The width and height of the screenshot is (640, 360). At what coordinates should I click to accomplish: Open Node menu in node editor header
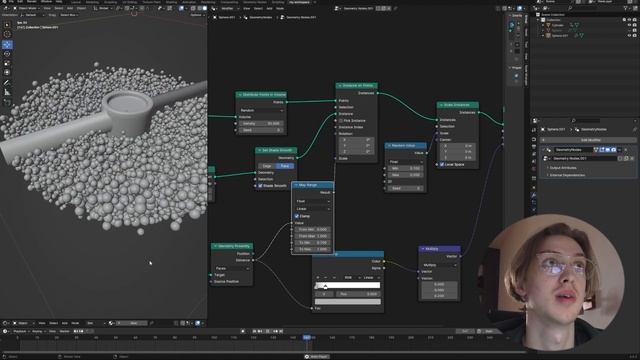(x=280, y=8)
